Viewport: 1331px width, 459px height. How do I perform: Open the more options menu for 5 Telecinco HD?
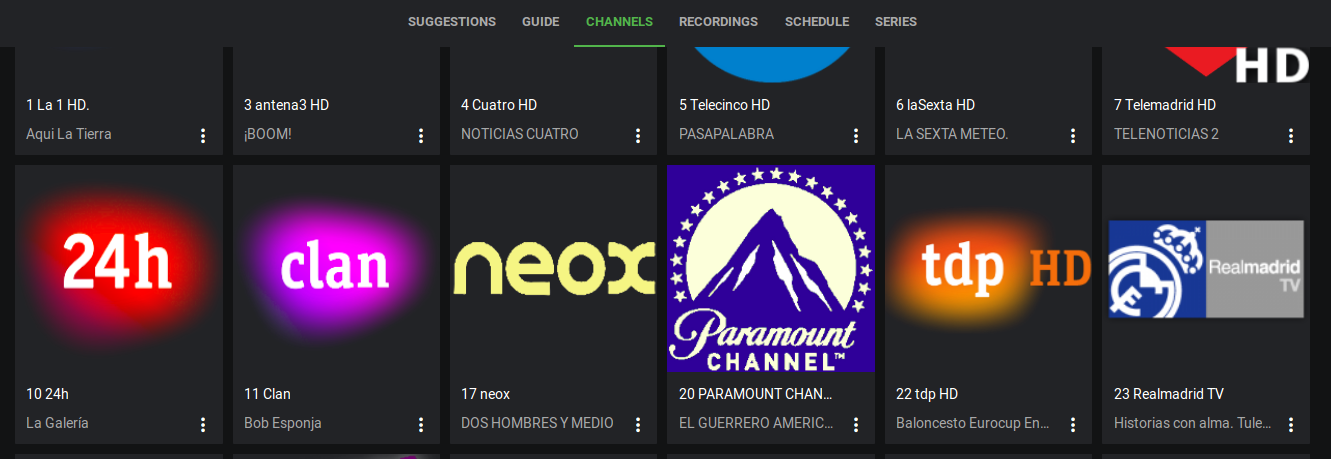click(856, 135)
